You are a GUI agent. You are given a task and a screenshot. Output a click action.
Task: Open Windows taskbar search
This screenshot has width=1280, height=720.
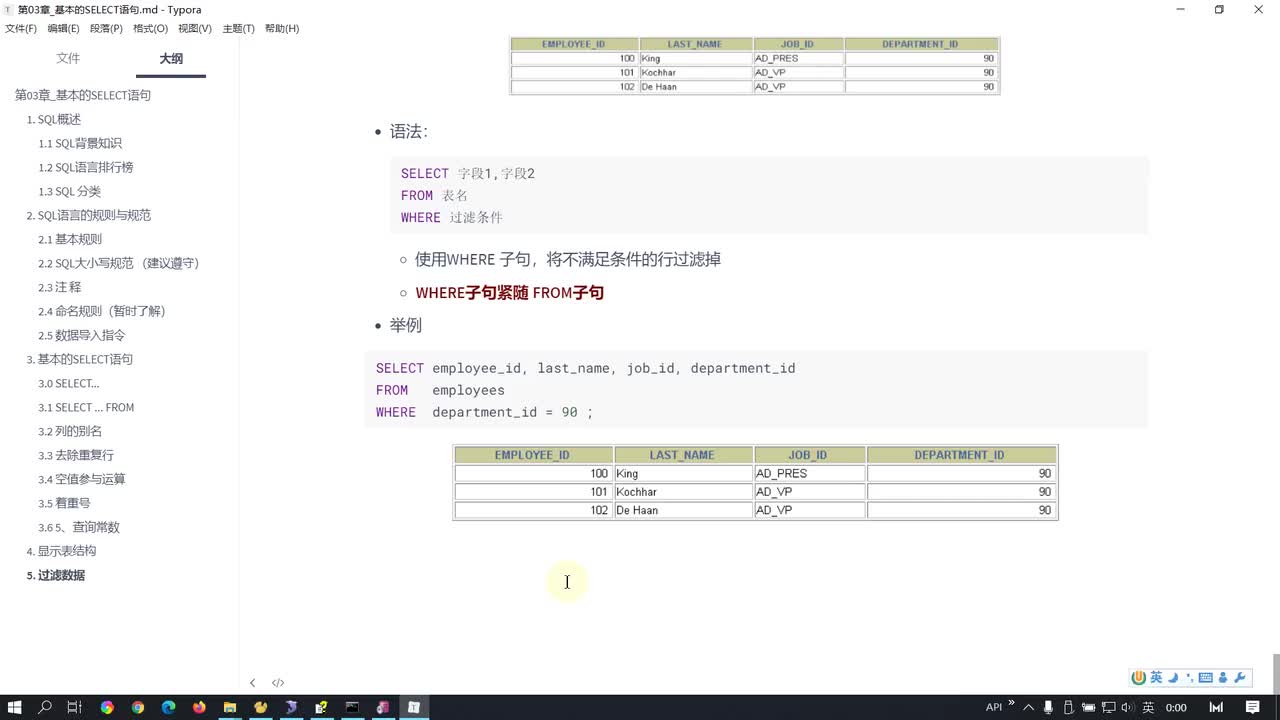(45, 707)
